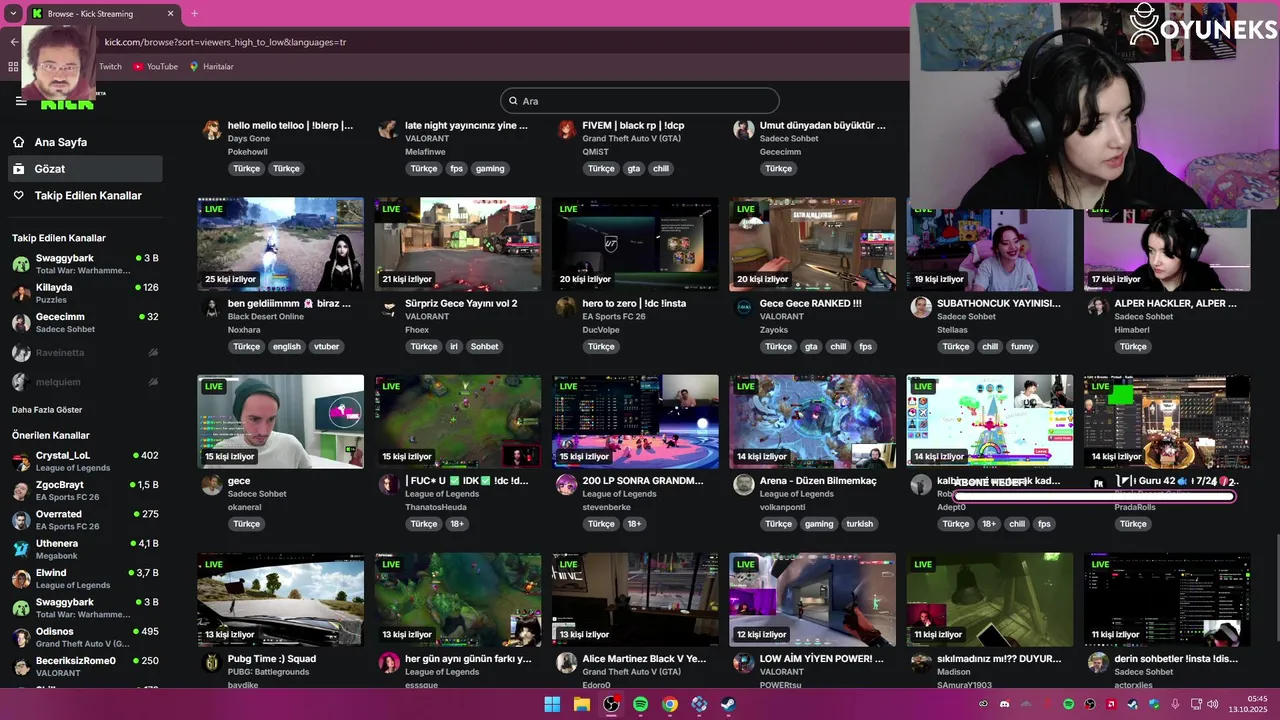Click the gaming tag under Melafinwe
1280x720 pixels.
(490, 169)
